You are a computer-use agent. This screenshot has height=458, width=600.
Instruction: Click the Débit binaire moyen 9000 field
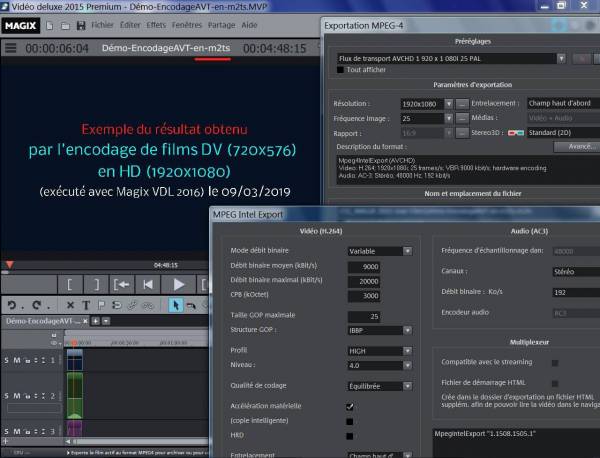point(364,267)
